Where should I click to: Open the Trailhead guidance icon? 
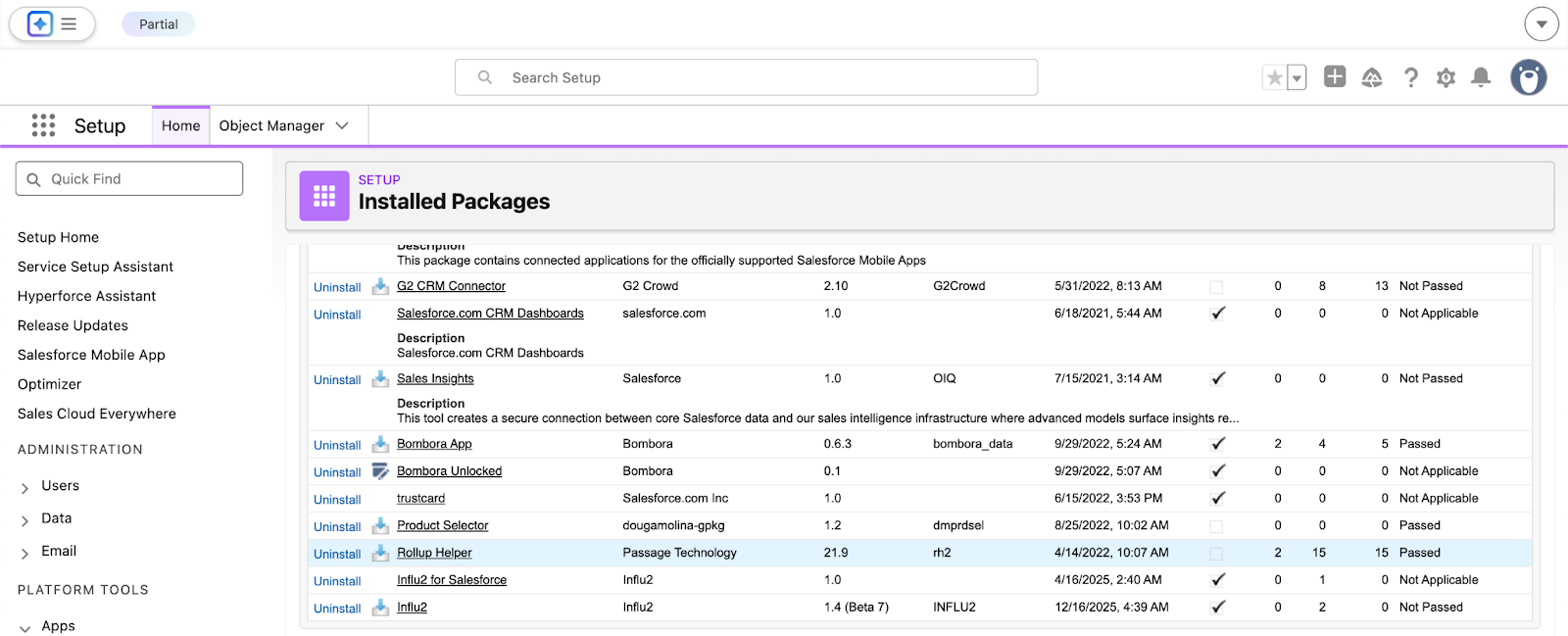click(1372, 77)
